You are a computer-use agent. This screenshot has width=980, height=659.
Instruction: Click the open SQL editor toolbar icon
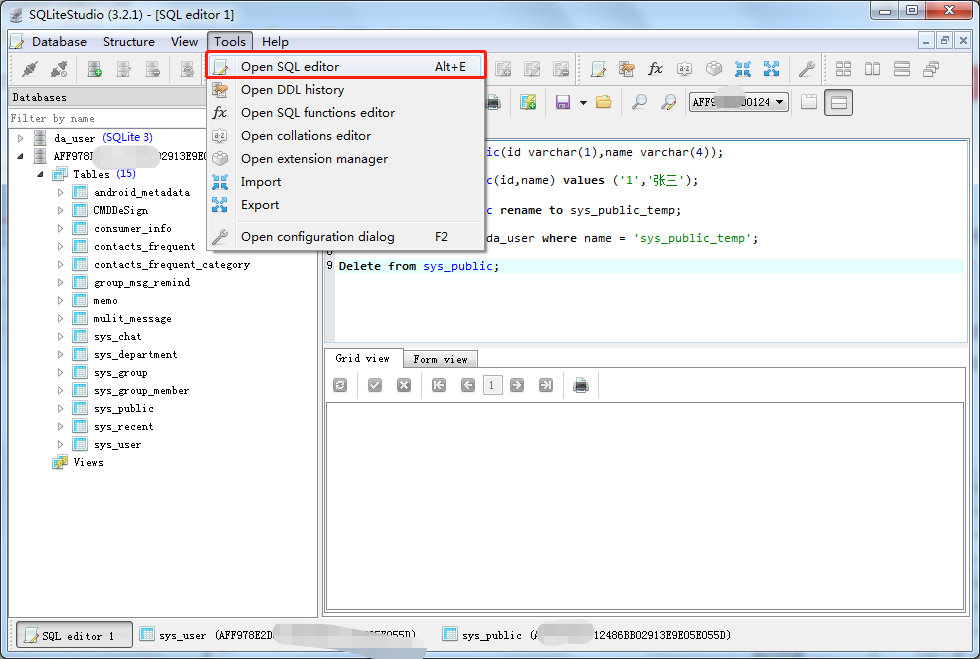point(598,69)
